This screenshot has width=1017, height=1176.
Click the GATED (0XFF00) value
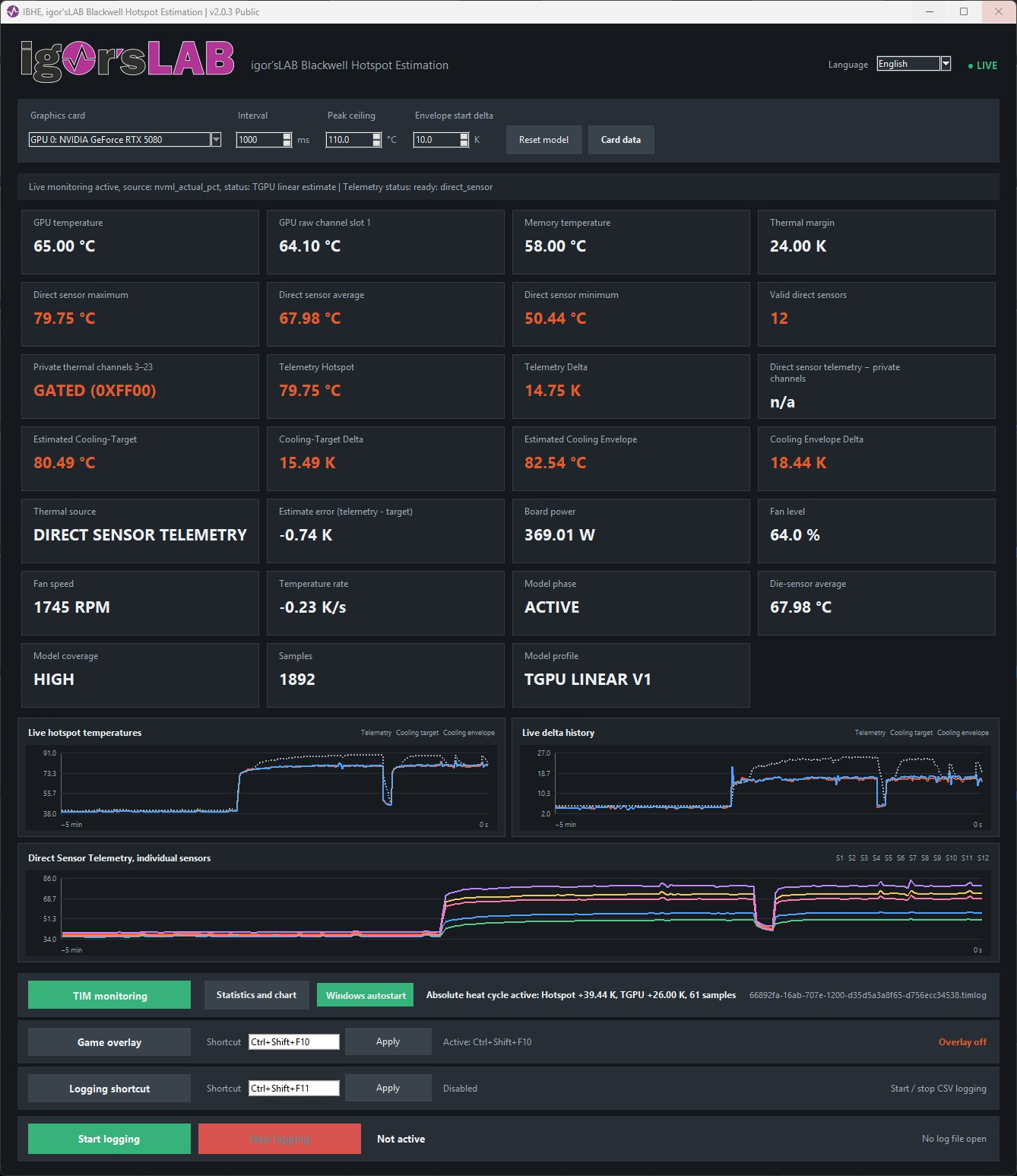95,391
